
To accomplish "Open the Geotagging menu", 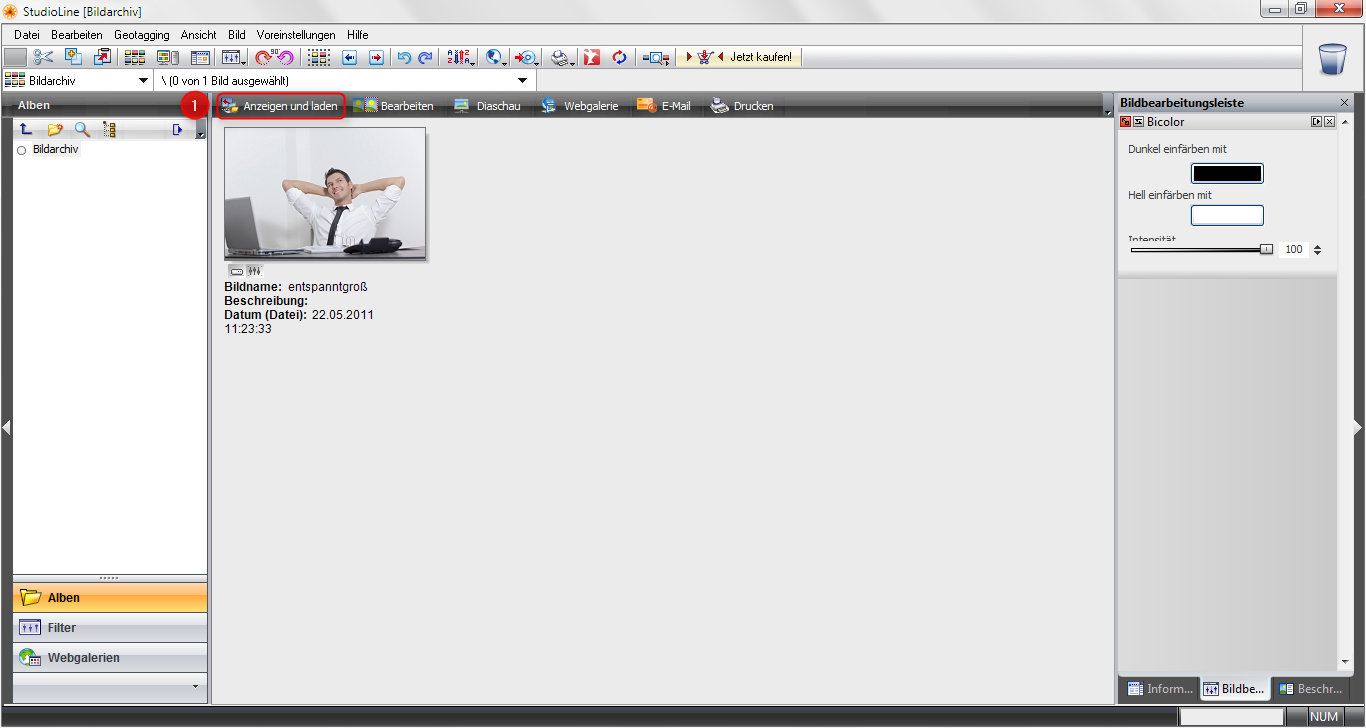I will point(141,35).
